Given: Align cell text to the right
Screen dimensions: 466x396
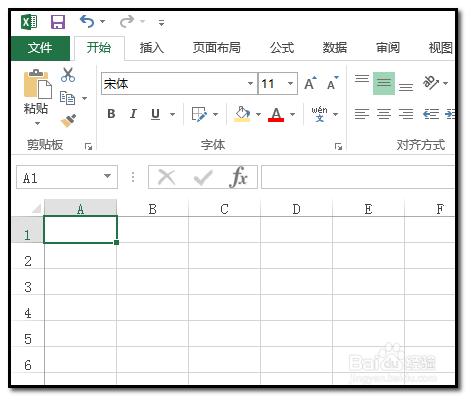Looking at the screenshot, I should 406,114.
